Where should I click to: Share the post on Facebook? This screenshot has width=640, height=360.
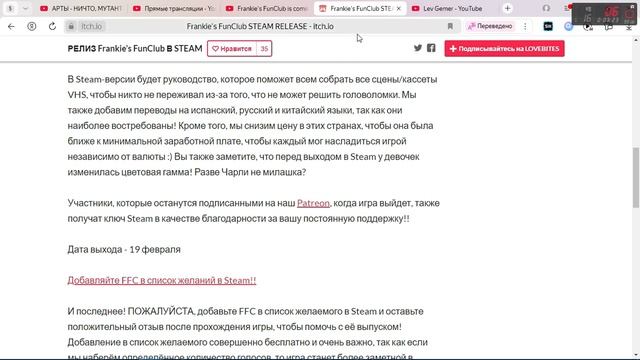[431, 48]
